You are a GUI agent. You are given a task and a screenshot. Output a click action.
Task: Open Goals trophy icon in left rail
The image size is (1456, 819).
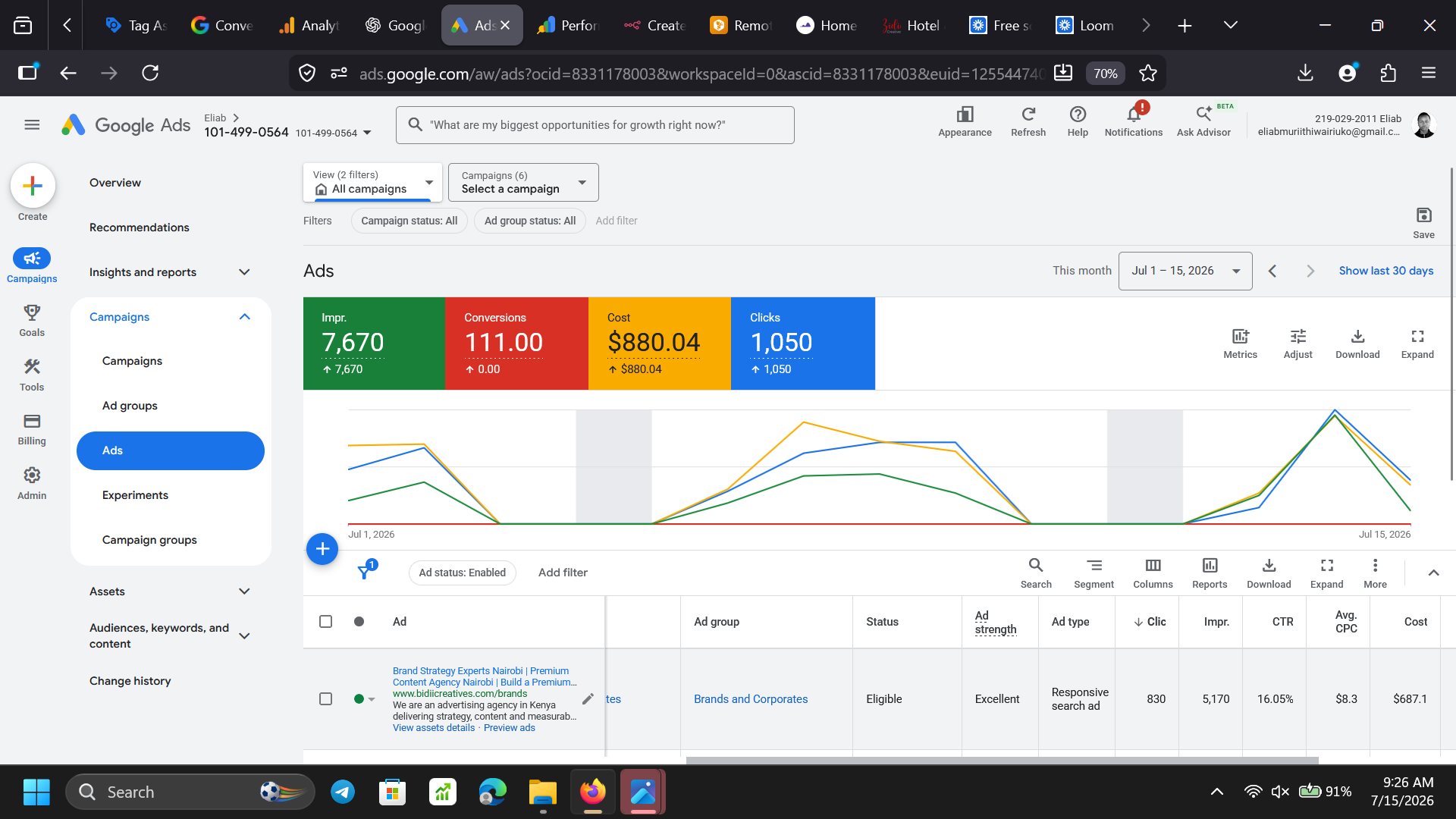tap(32, 312)
